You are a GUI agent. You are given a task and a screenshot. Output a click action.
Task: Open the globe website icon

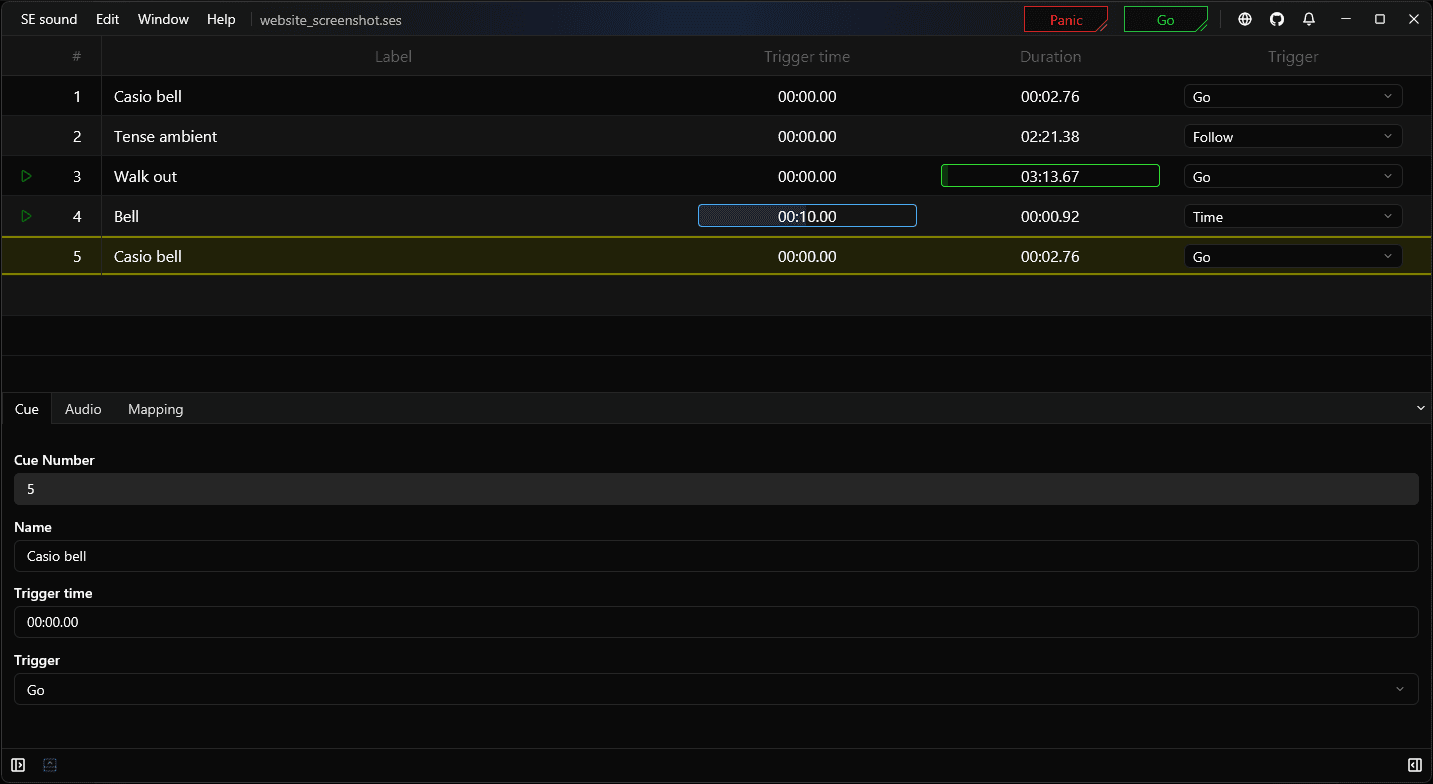point(1245,19)
